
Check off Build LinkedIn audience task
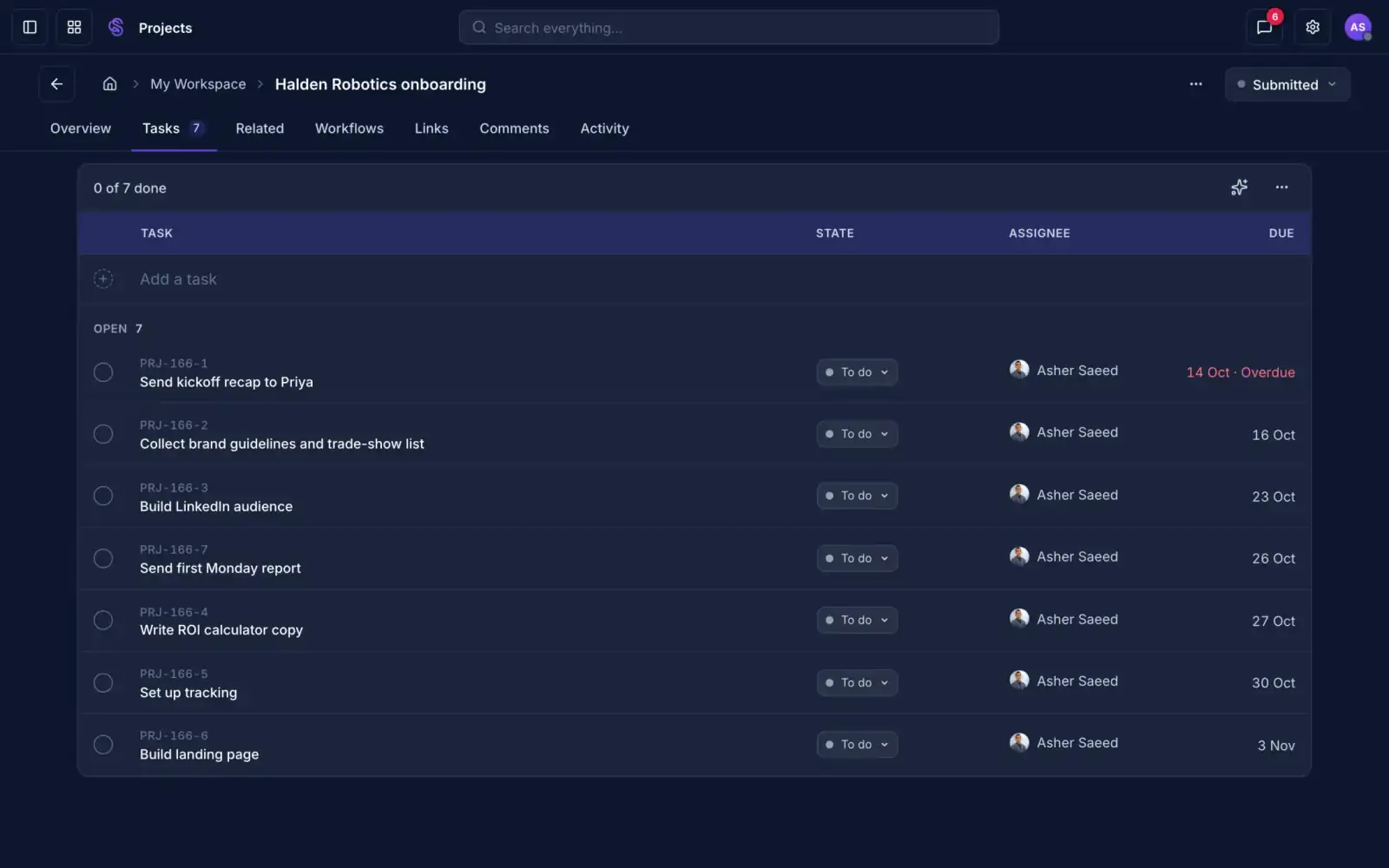103,496
